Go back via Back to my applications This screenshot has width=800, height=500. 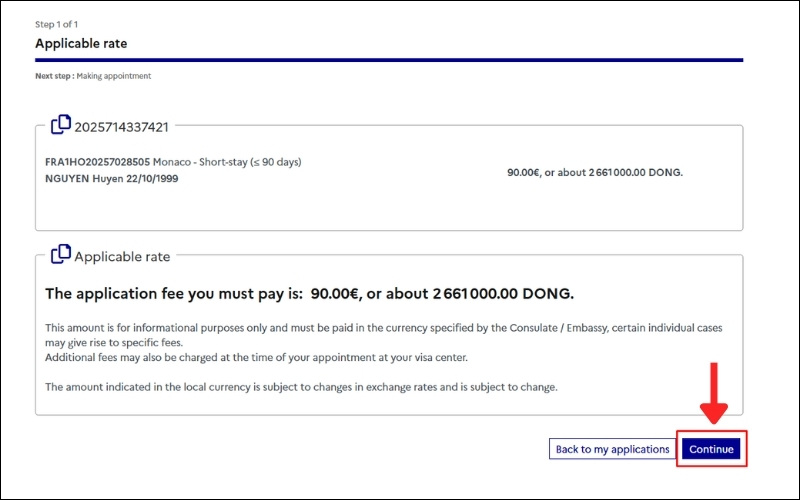point(612,449)
